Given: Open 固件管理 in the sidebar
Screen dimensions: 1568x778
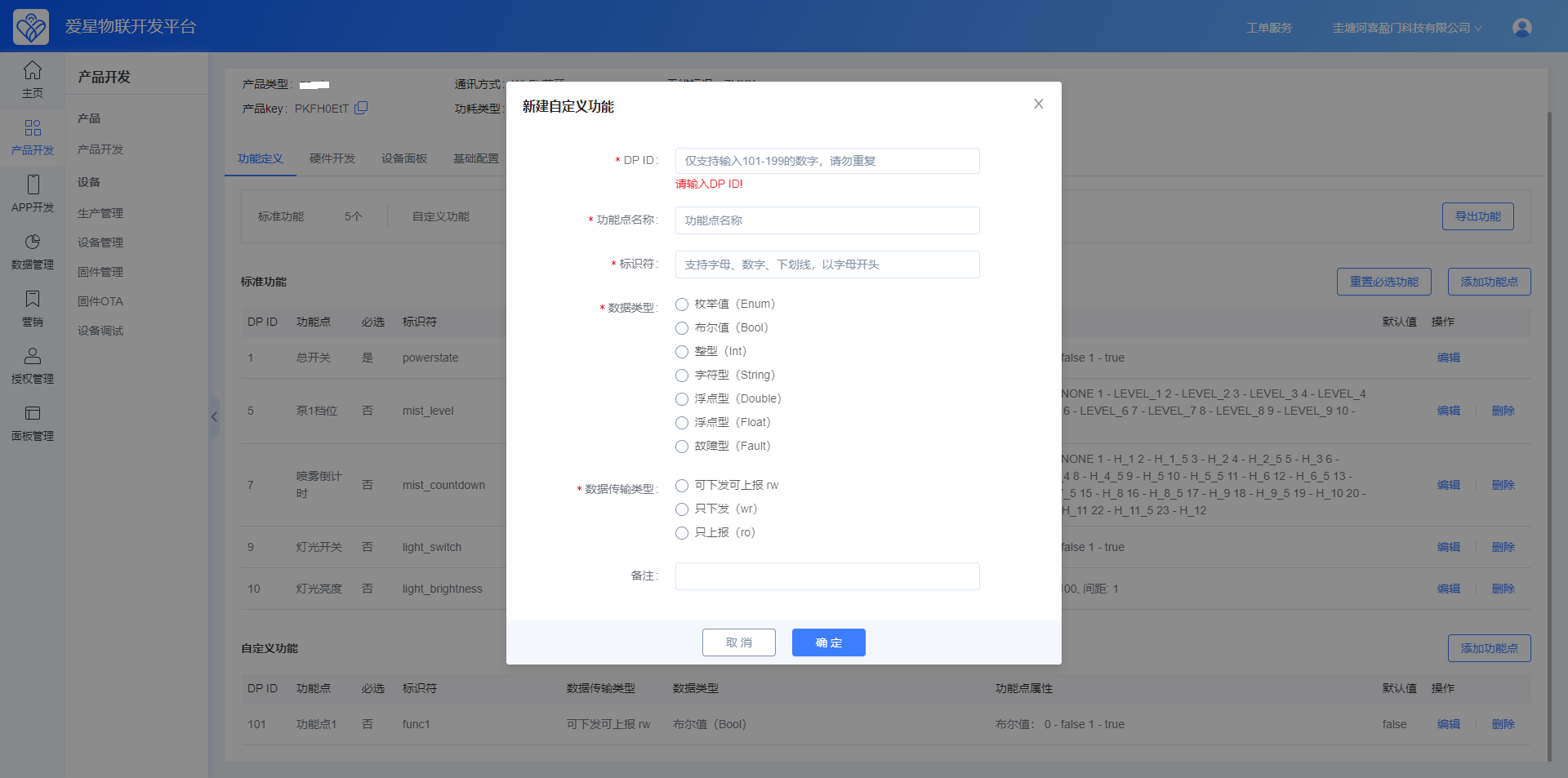Looking at the screenshot, I should click(100, 272).
